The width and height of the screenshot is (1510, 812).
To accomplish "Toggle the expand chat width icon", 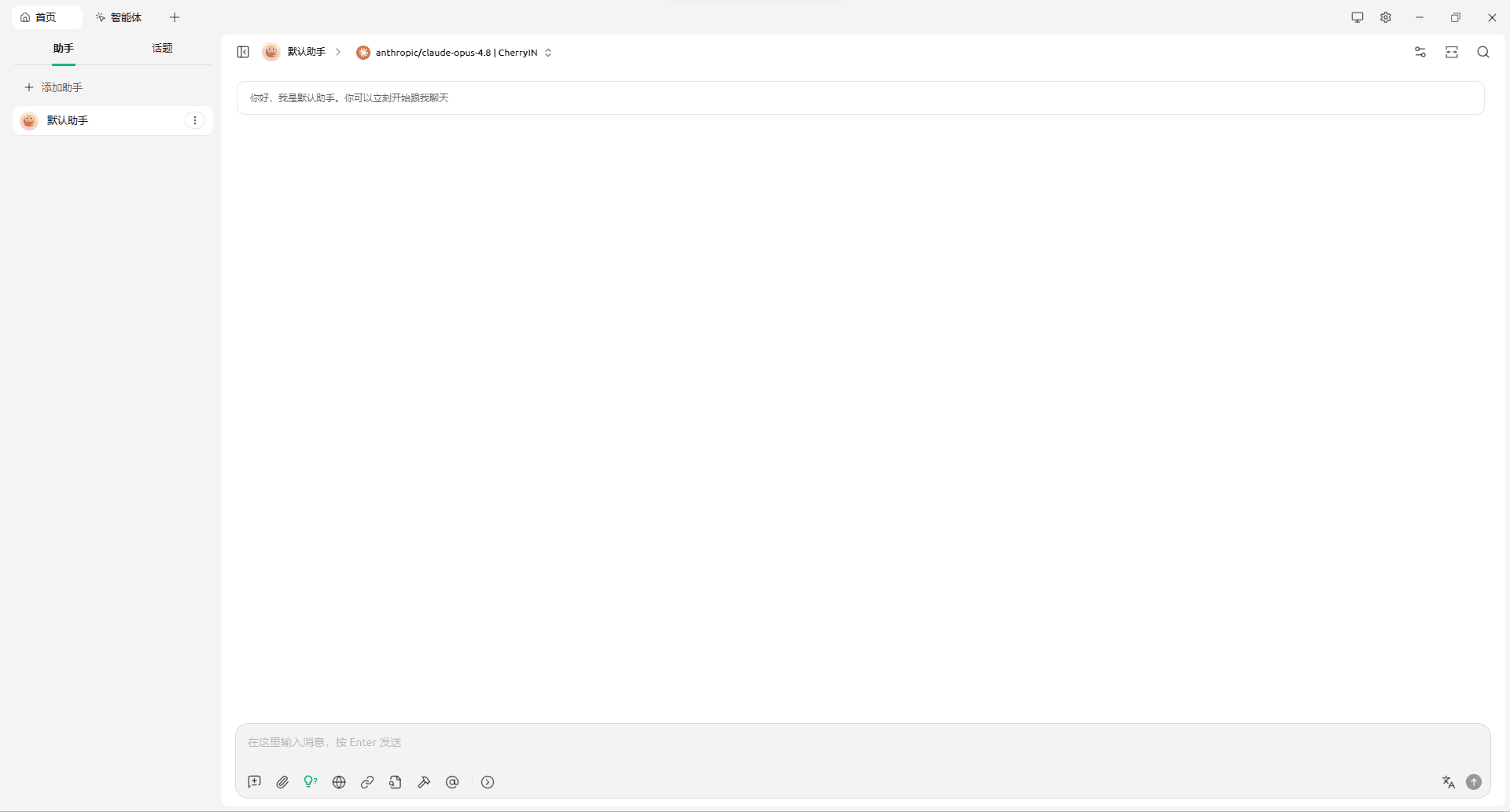I will pos(1452,52).
